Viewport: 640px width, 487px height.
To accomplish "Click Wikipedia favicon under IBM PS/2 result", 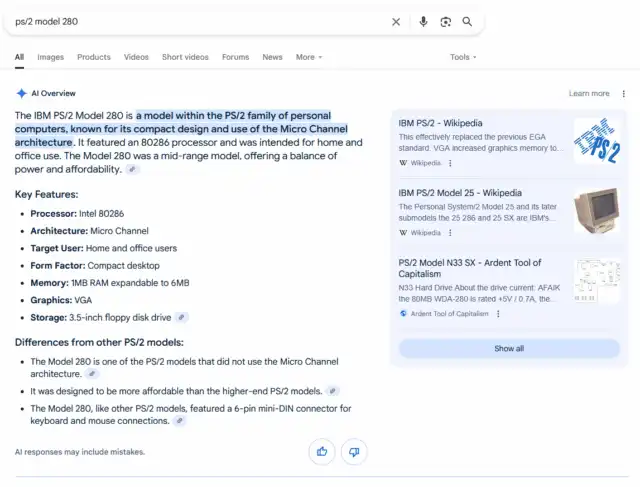I will pyautogui.click(x=403, y=163).
